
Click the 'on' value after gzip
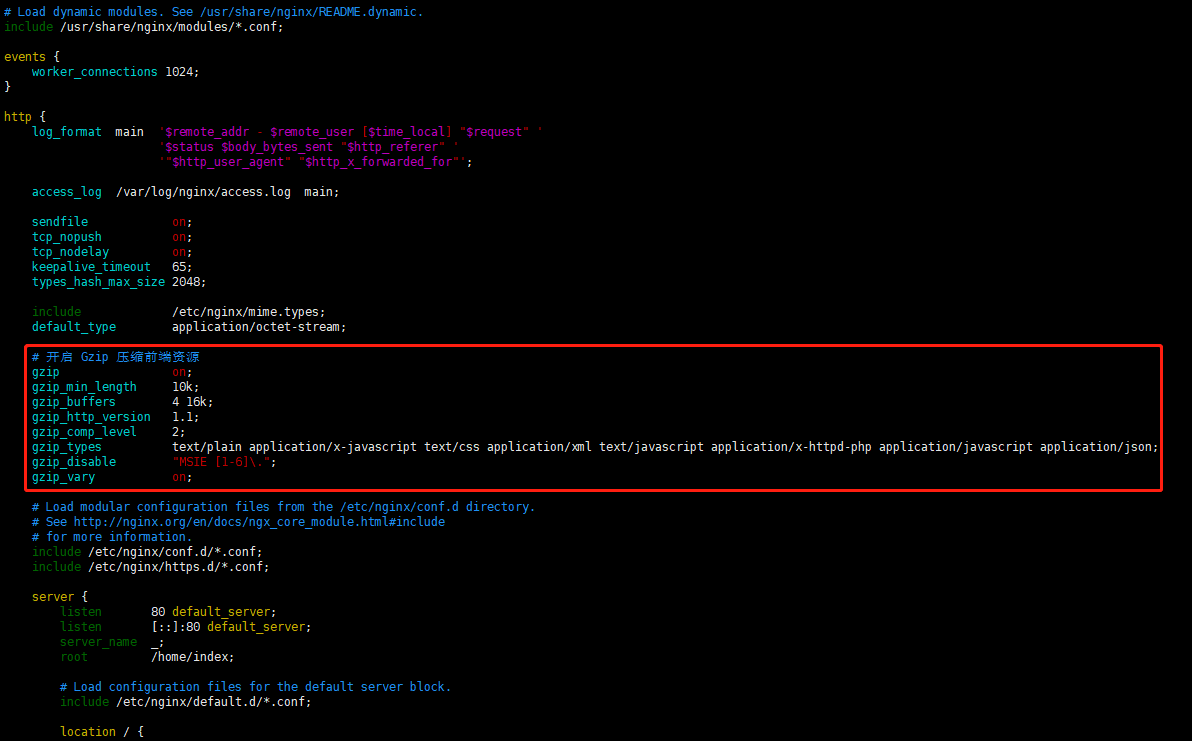click(181, 372)
